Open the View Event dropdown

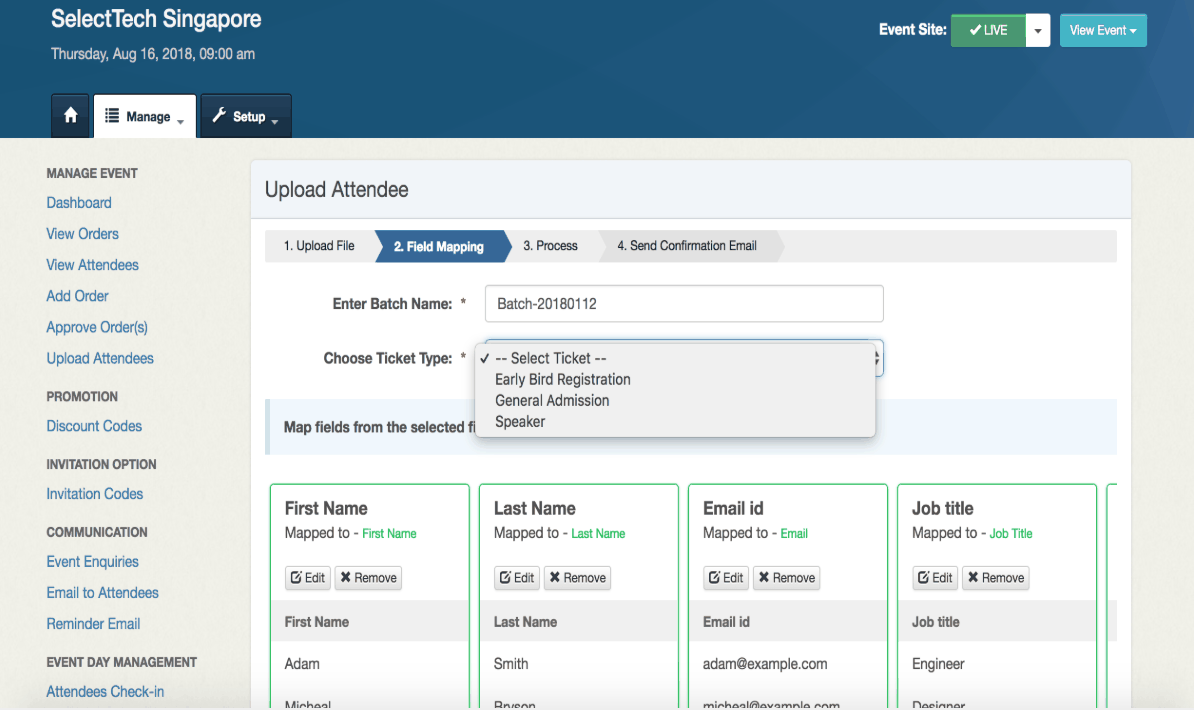click(1103, 30)
